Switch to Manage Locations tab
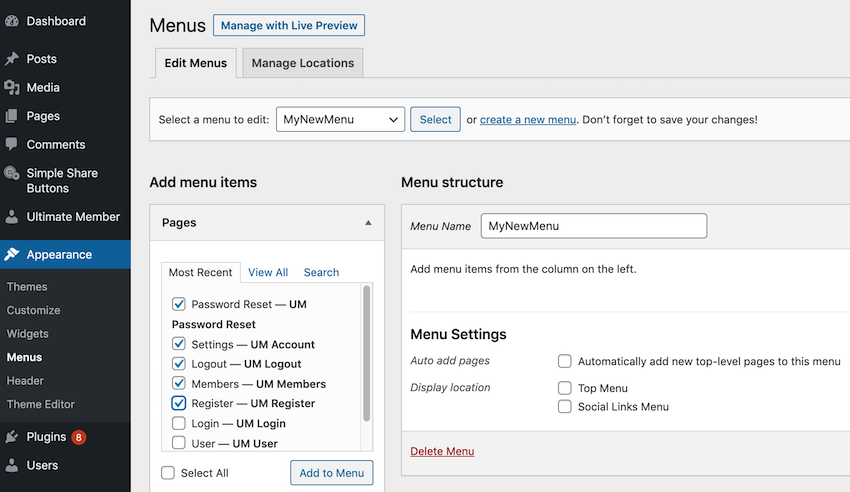 pos(302,63)
